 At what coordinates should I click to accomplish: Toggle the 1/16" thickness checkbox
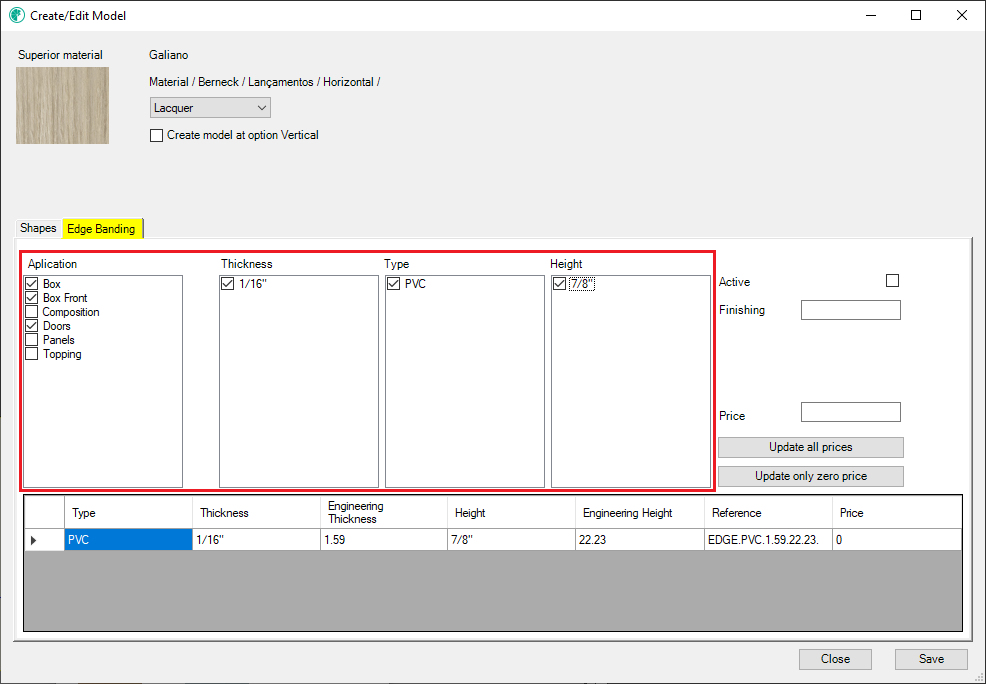tap(228, 284)
